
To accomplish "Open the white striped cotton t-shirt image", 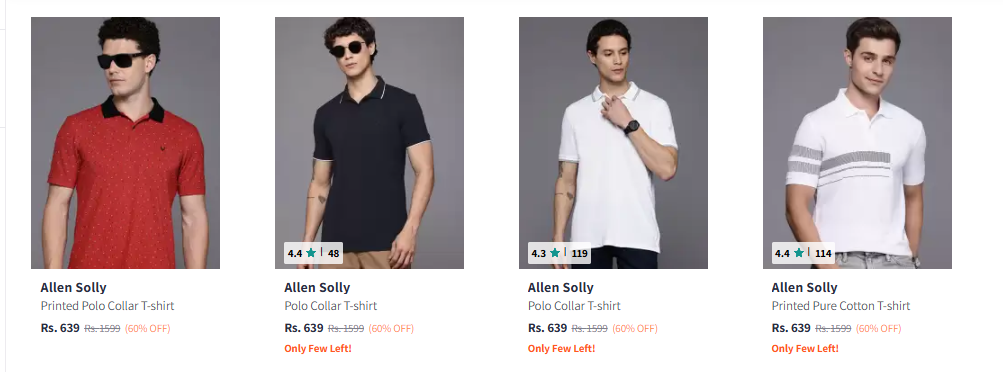I will (857, 143).
